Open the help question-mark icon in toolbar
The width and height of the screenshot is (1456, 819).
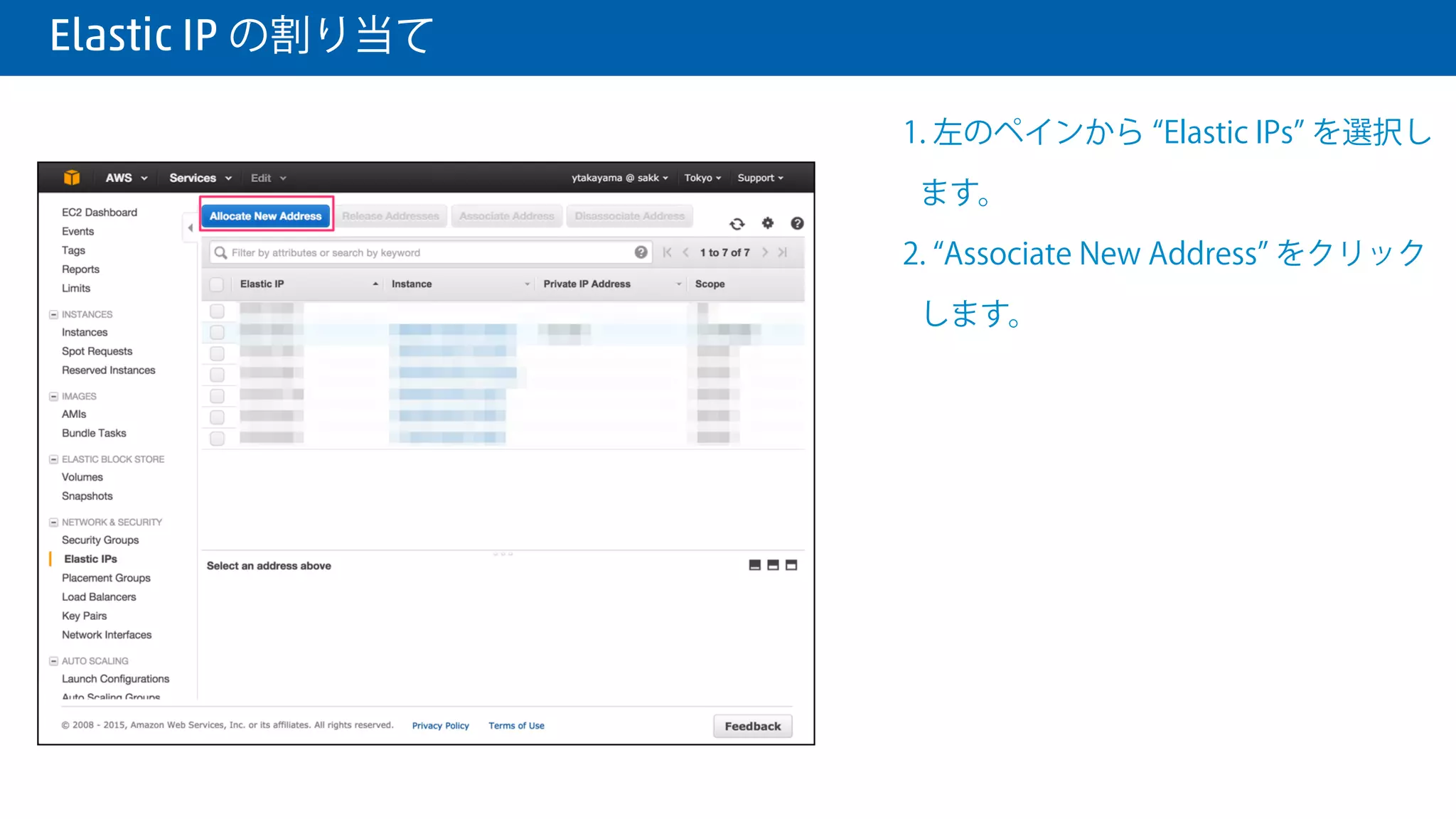(x=798, y=223)
